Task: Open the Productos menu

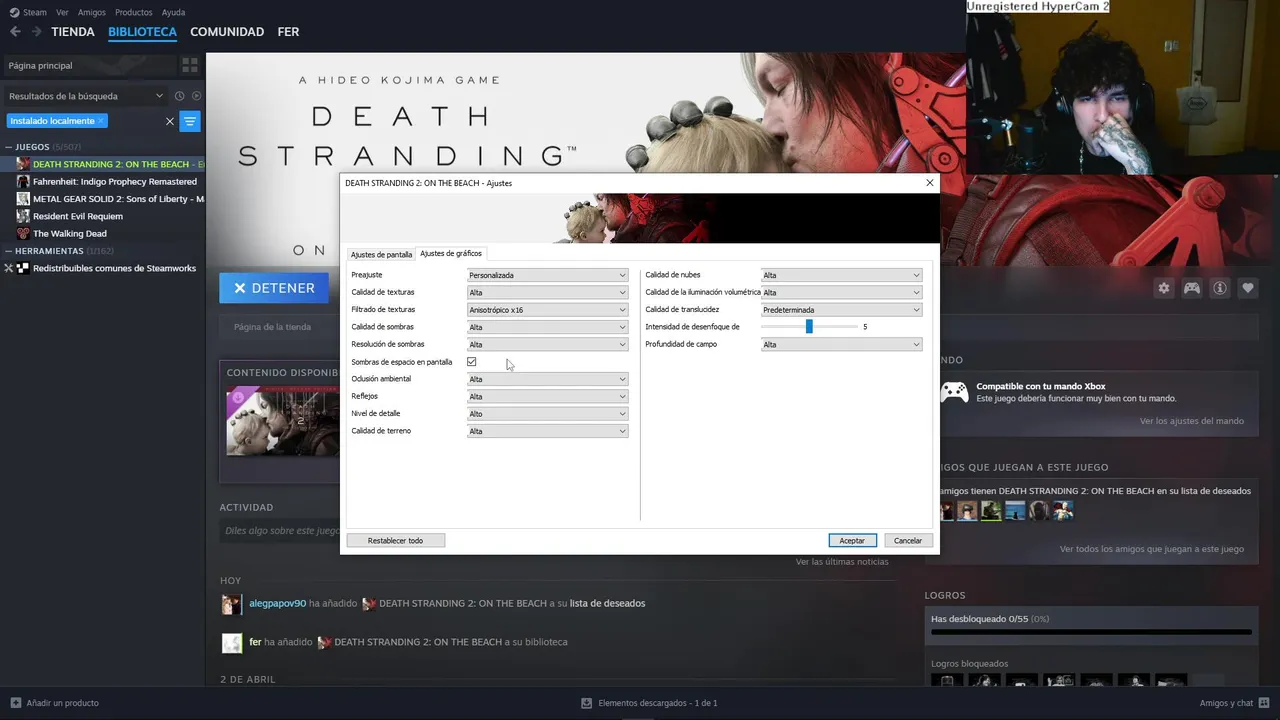Action: click(x=134, y=12)
